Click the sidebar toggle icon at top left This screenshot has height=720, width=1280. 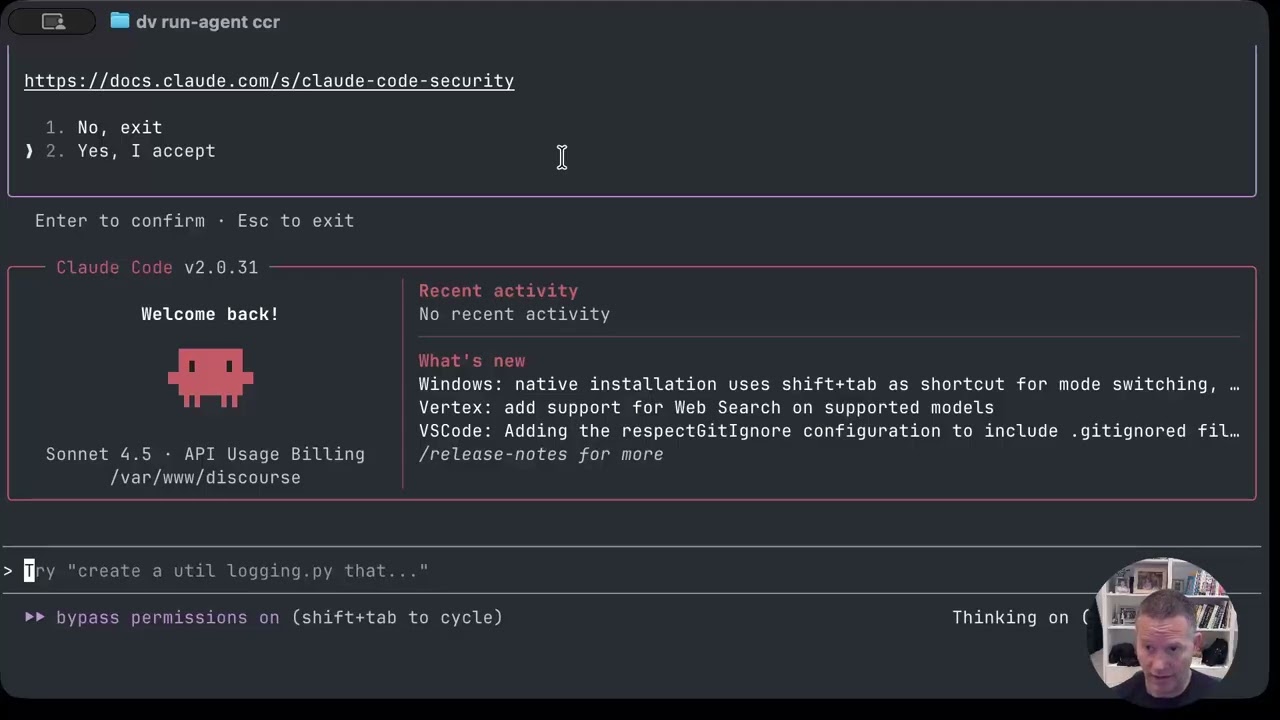point(53,21)
